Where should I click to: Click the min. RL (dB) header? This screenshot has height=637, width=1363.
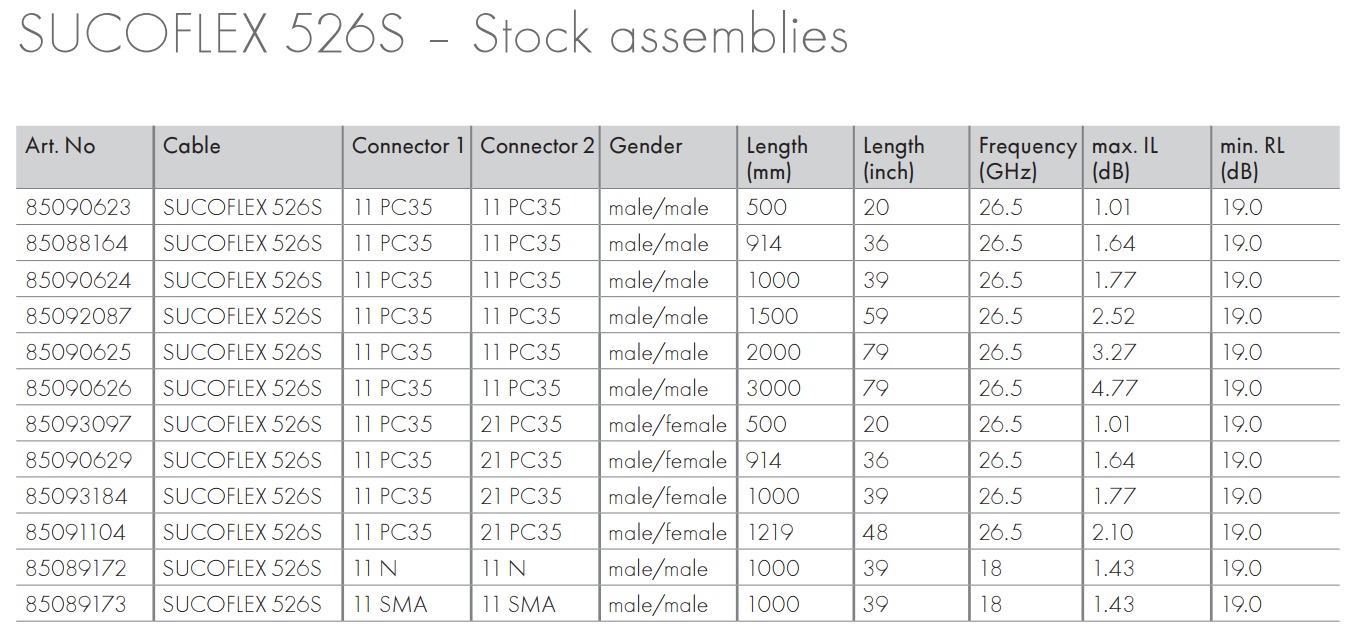[1252, 158]
